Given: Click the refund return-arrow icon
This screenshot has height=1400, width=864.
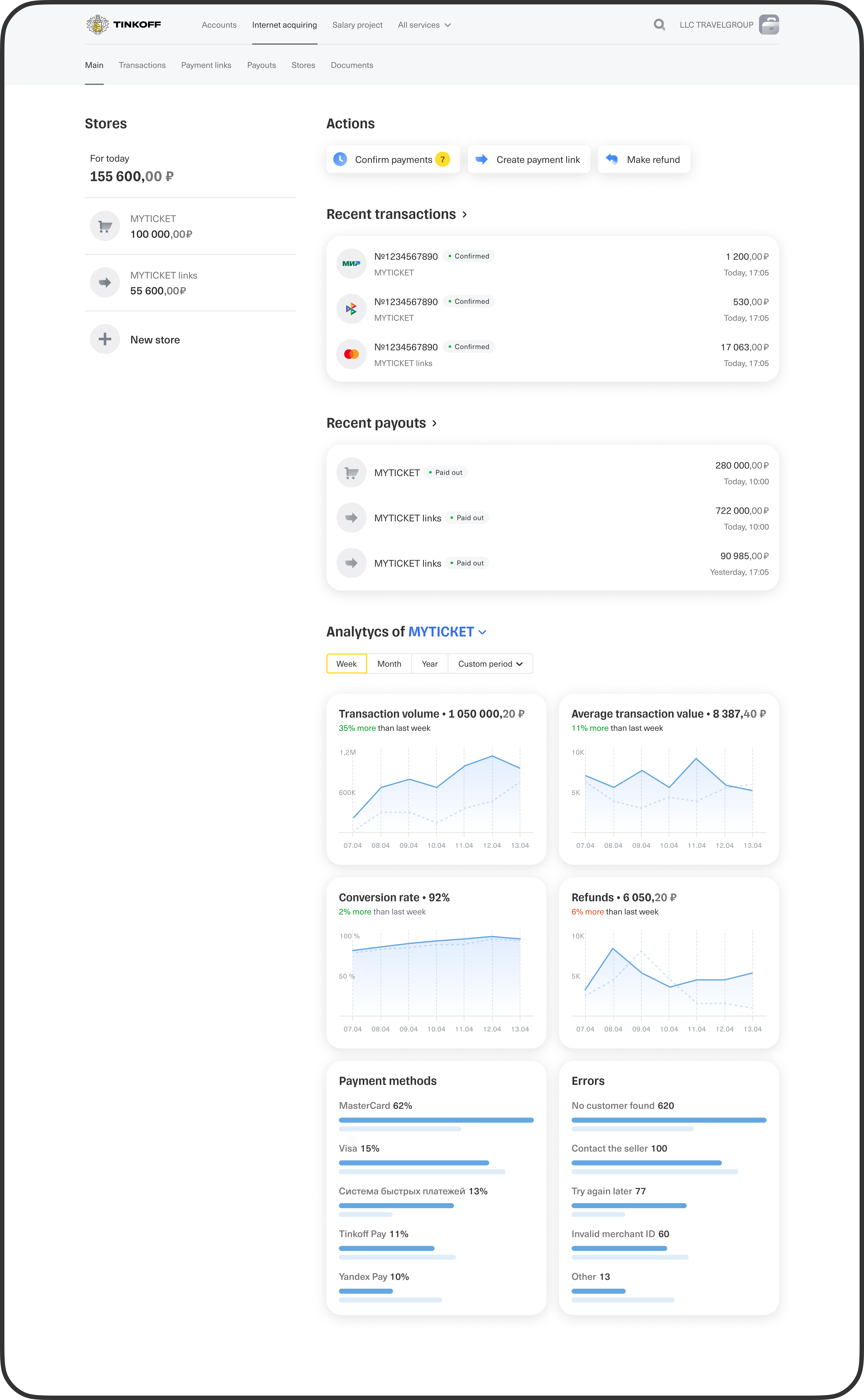Looking at the screenshot, I should tap(612, 159).
